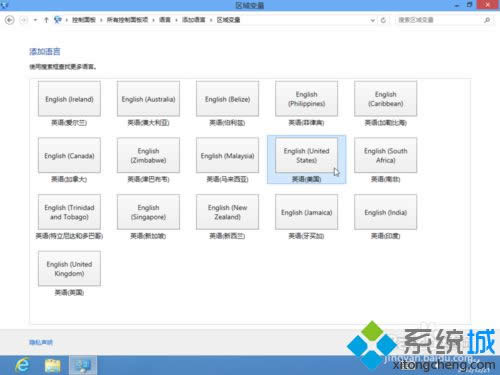Viewport: 500px width, 375px height.
Task: Choose the English (Belize) tile
Action: point(227,99)
